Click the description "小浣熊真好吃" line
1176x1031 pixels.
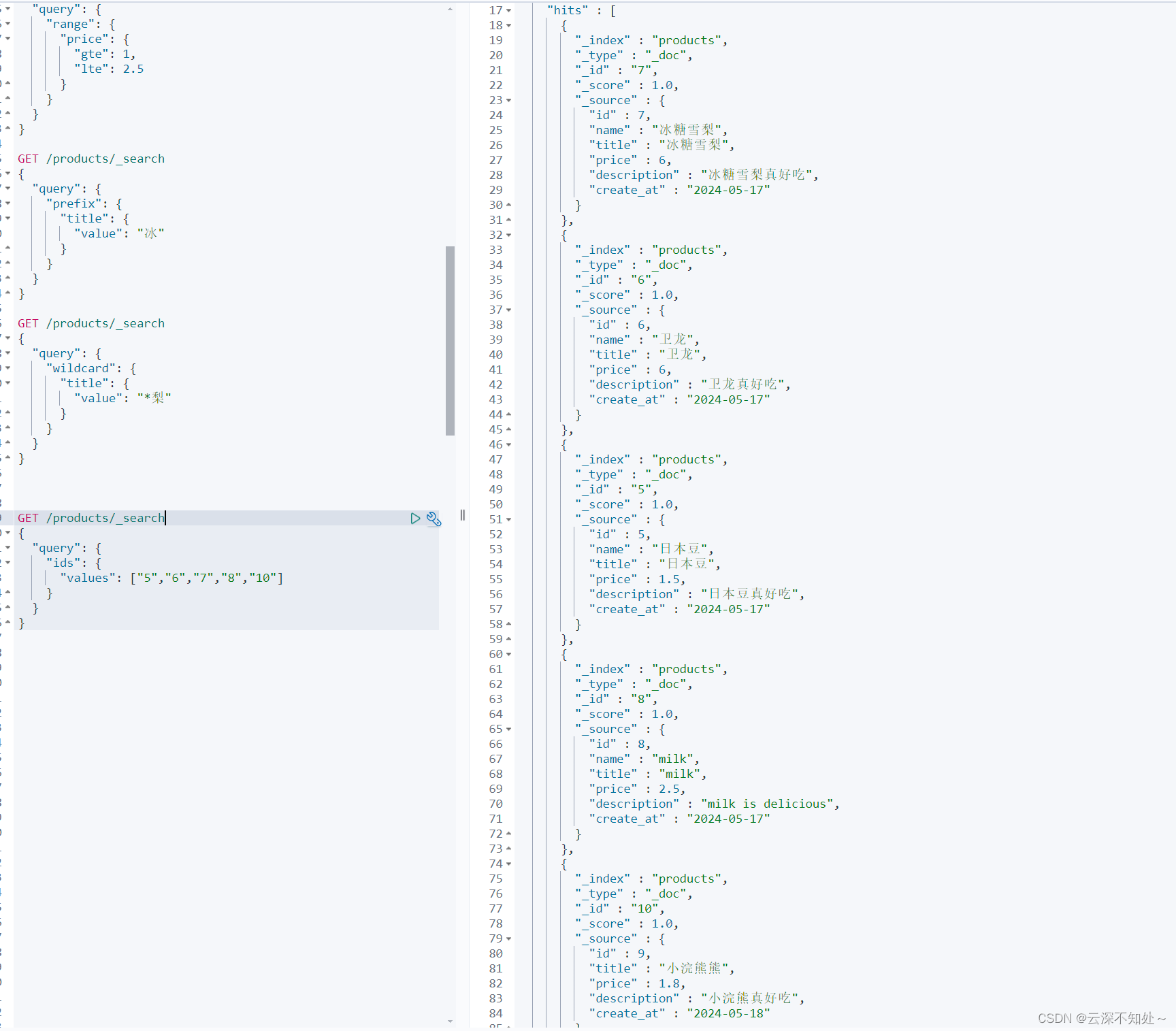pyautogui.click(x=697, y=999)
